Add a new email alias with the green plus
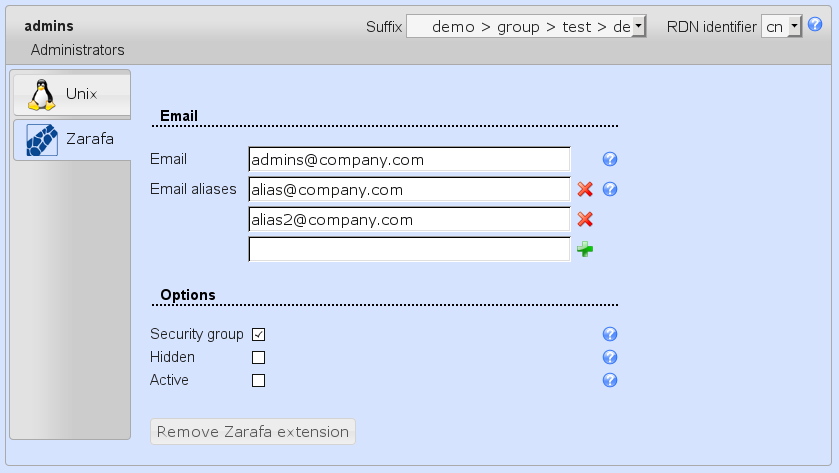 [585, 249]
